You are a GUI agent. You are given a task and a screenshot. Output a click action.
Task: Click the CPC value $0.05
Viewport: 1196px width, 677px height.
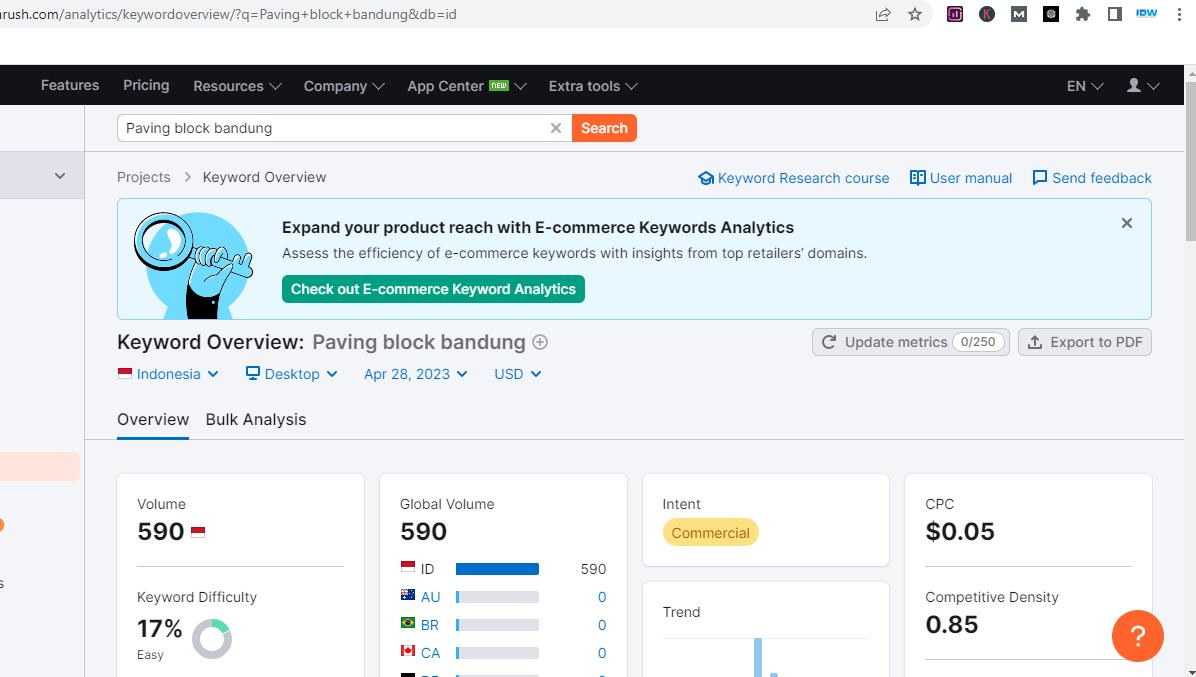click(x=960, y=531)
